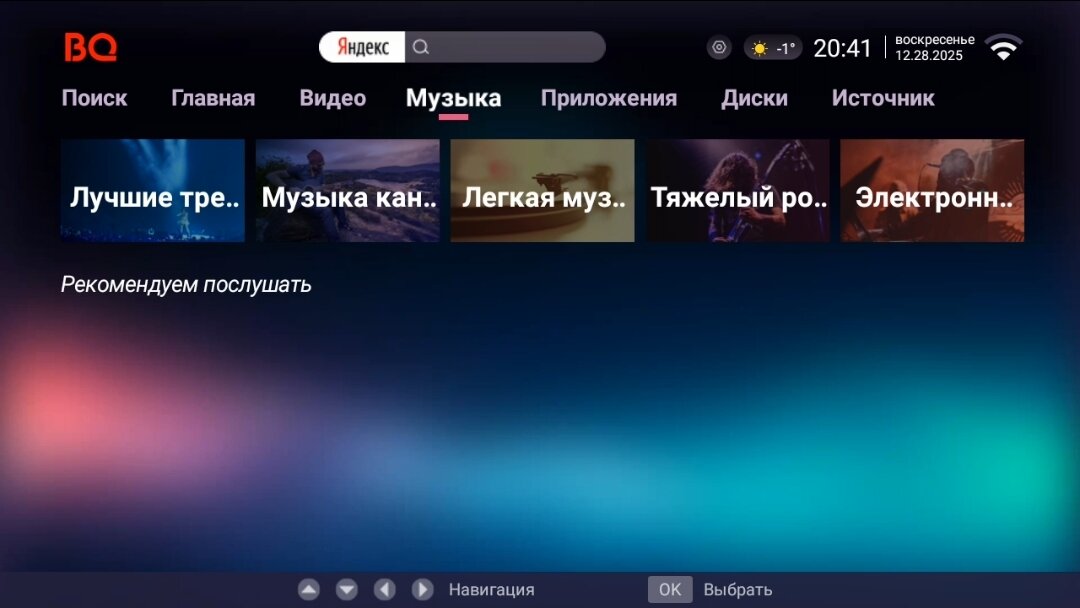This screenshot has width=1080, height=608.
Task: Select the Электронн.. tile
Action: tap(933, 191)
